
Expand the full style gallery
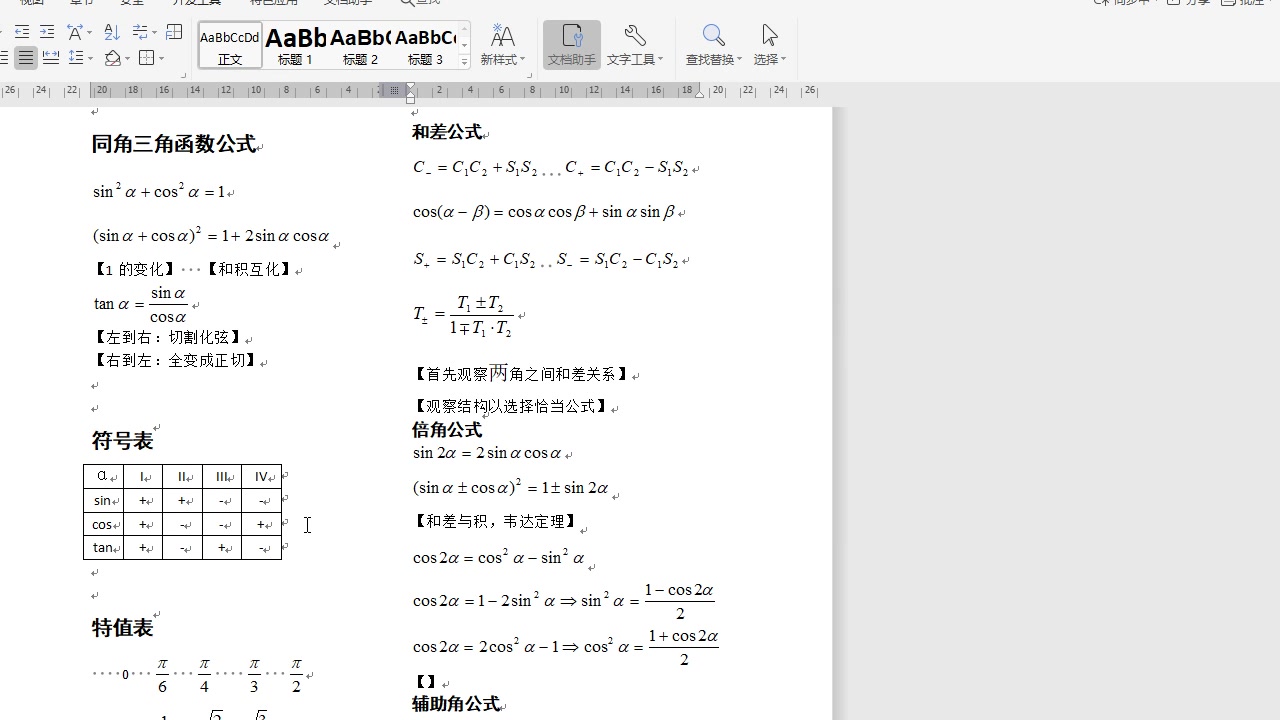464,62
